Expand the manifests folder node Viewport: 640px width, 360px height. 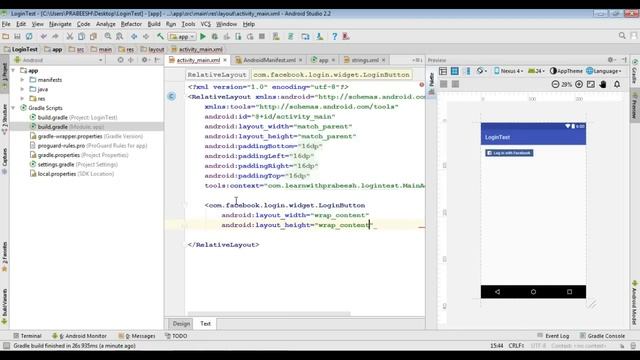pos(22,80)
